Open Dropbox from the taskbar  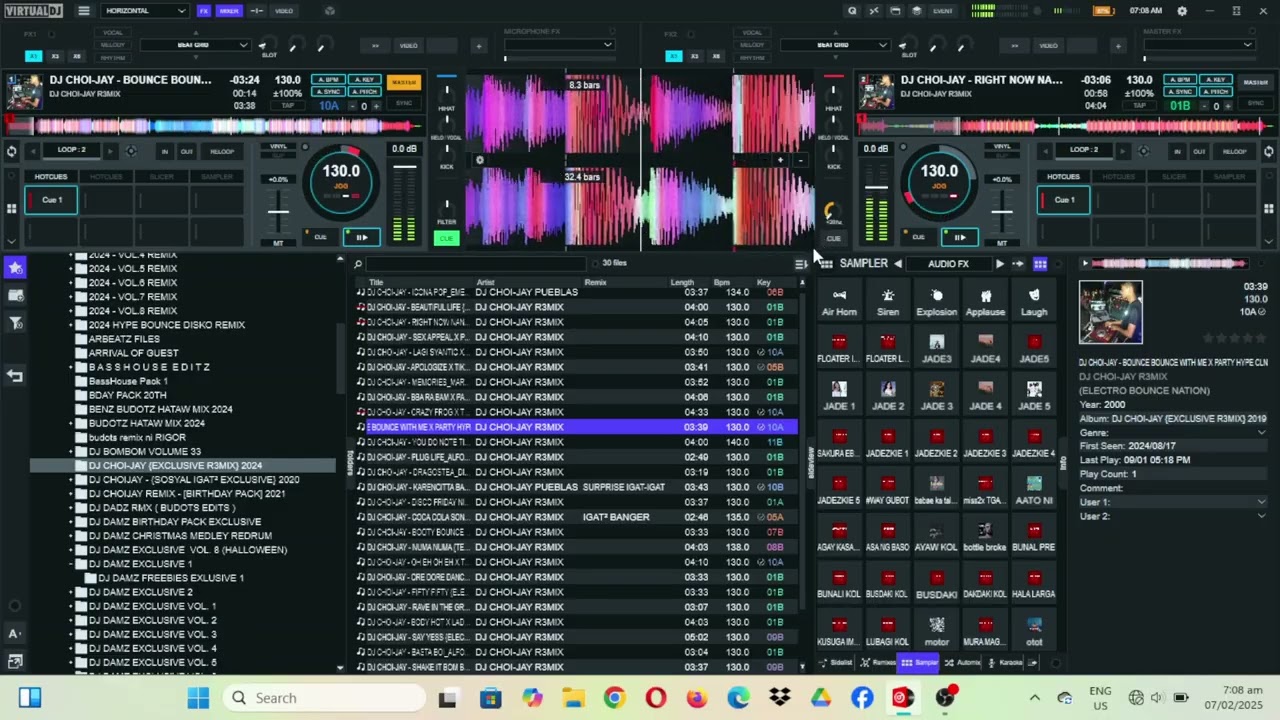coord(779,698)
